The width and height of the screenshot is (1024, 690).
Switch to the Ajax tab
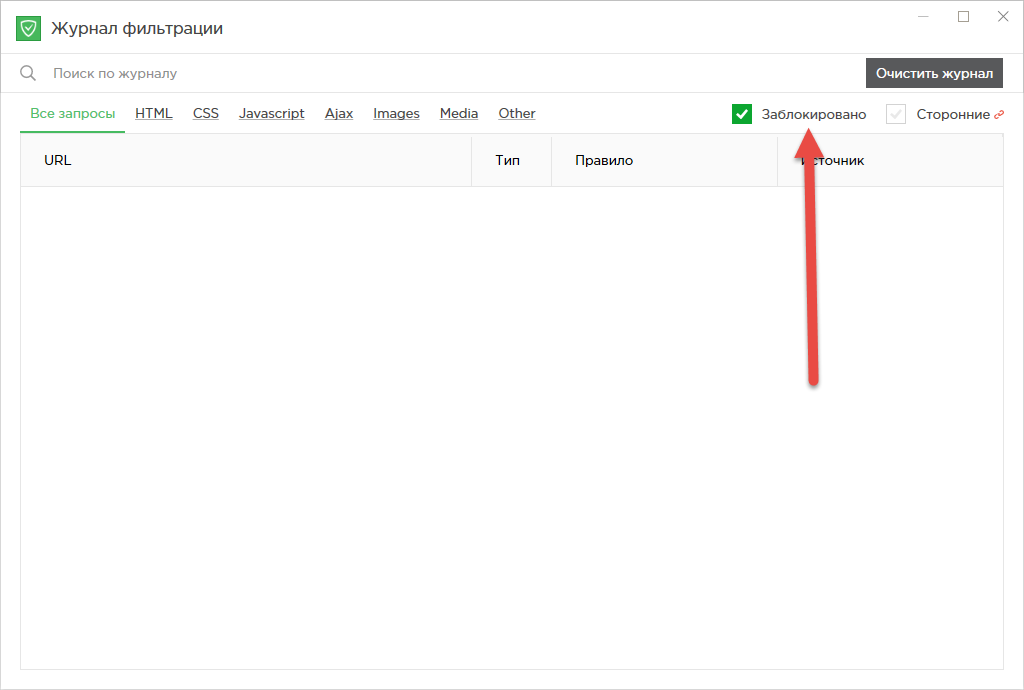click(x=339, y=114)
